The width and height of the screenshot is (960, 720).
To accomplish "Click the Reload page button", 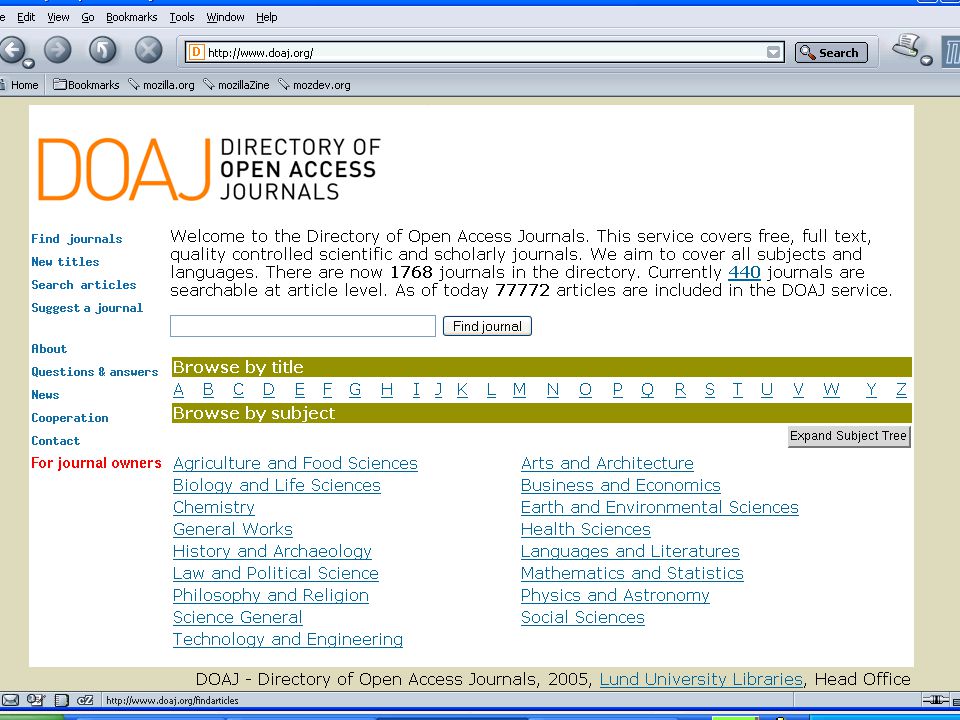I will [102, 50].
